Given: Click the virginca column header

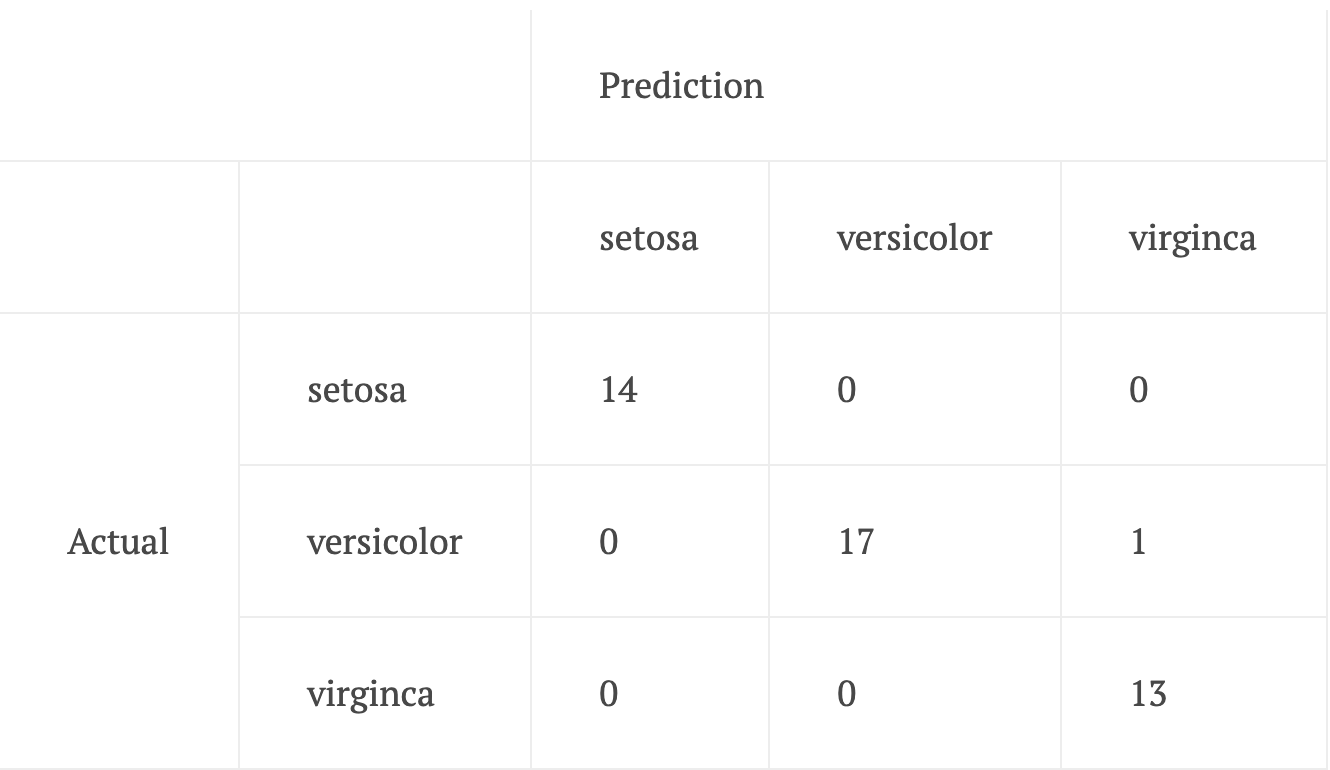Looking at the screenshot, I should [1192, 238].
